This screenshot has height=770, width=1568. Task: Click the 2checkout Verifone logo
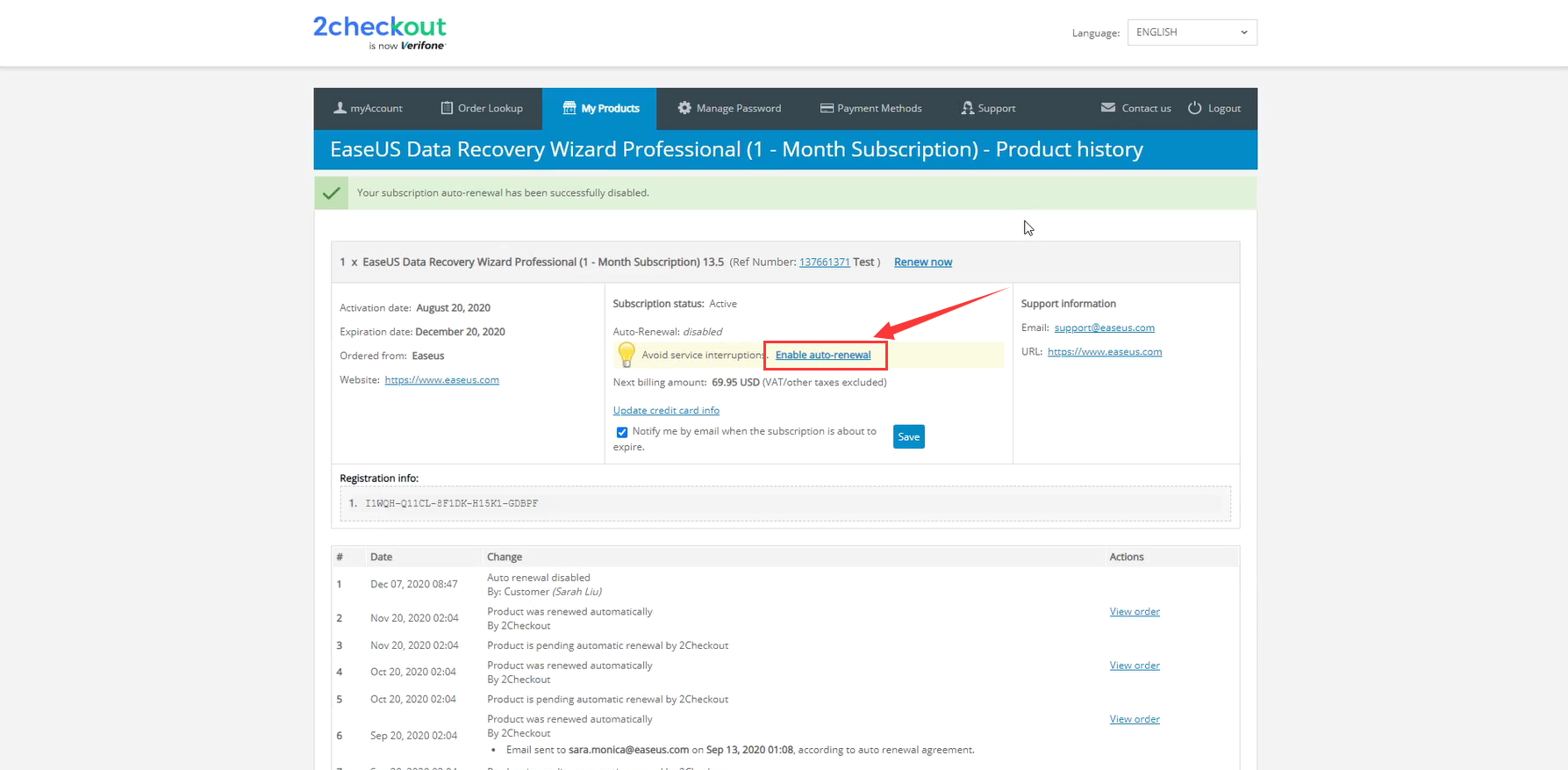click(x=379, y=32)
